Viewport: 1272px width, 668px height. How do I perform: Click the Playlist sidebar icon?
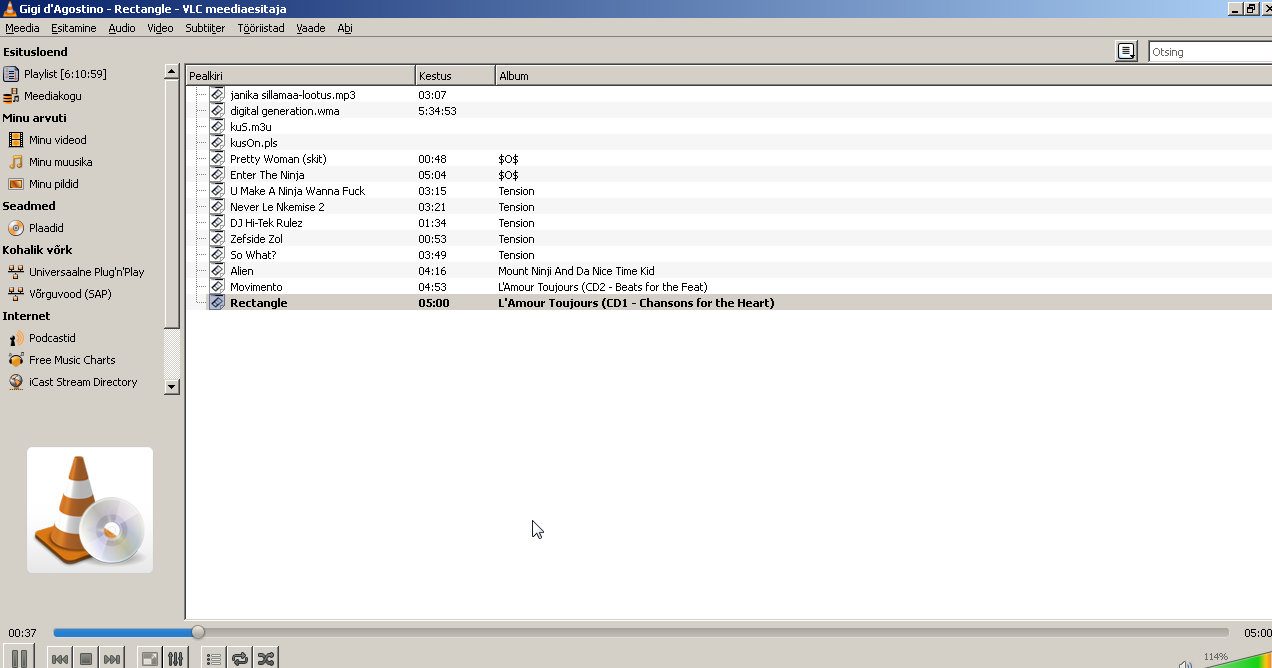[x=11, y=74]
